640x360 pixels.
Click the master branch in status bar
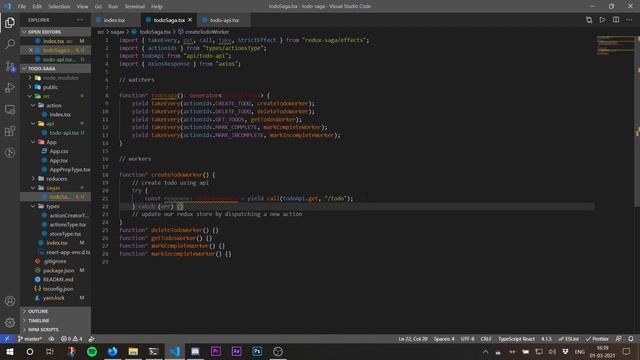click(30, 339)
